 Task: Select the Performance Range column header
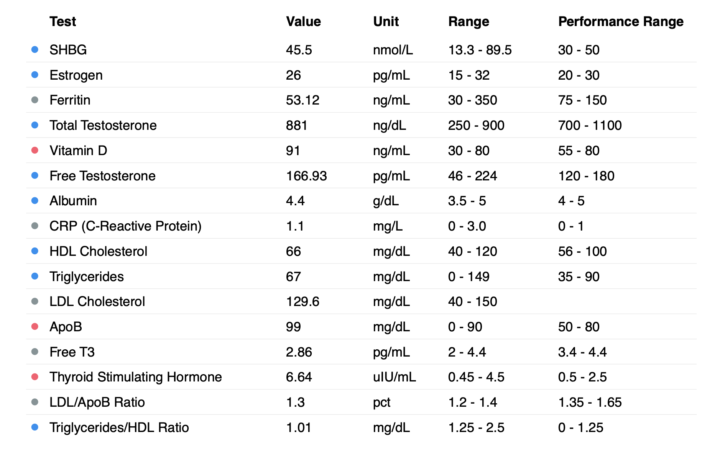(620, 22)
